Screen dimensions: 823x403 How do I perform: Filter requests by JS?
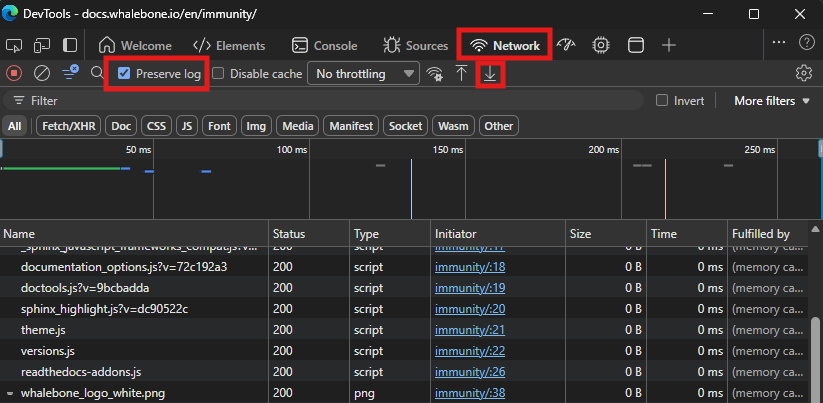(x=187, y=126)
